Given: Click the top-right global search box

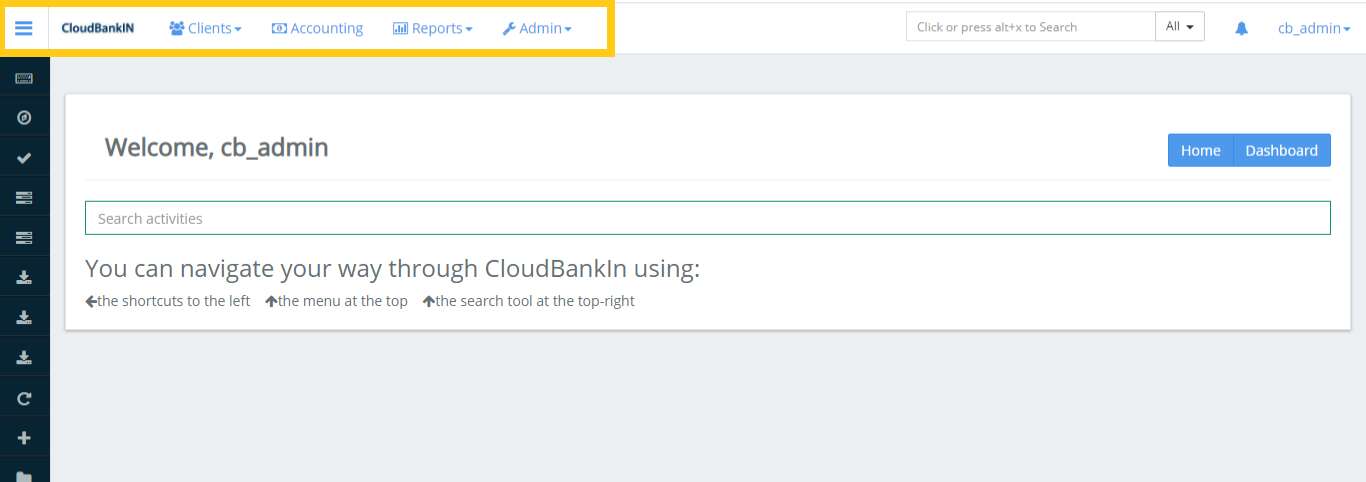Looking at the screenshot, I should pyautogui.click(x=1030, y=27).
